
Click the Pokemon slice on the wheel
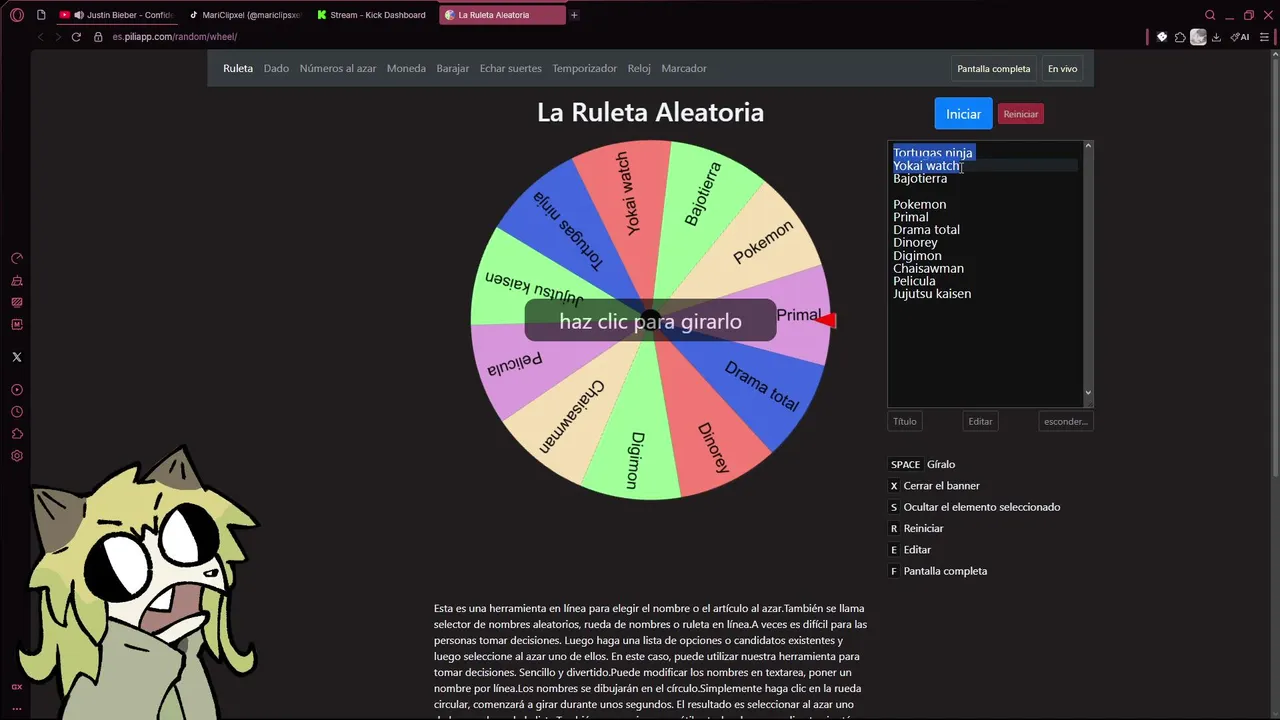tap(765, 240)
